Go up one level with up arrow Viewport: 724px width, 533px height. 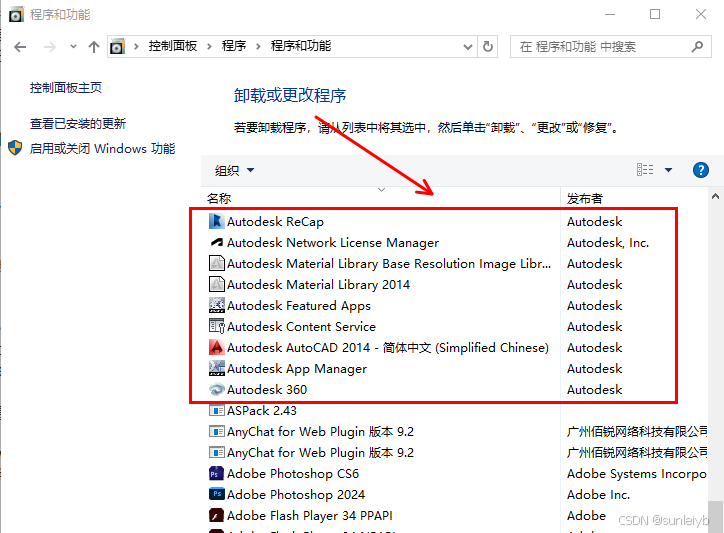pos(94,47)
